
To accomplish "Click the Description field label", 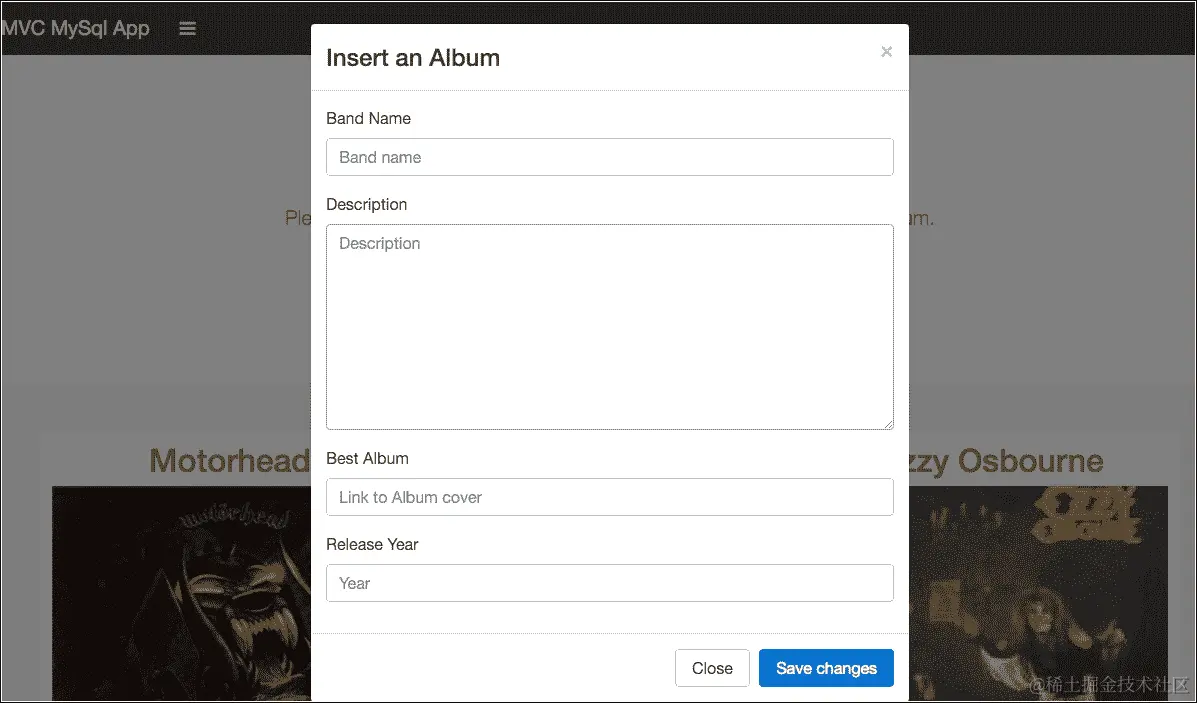I will (x=366, y=204).
